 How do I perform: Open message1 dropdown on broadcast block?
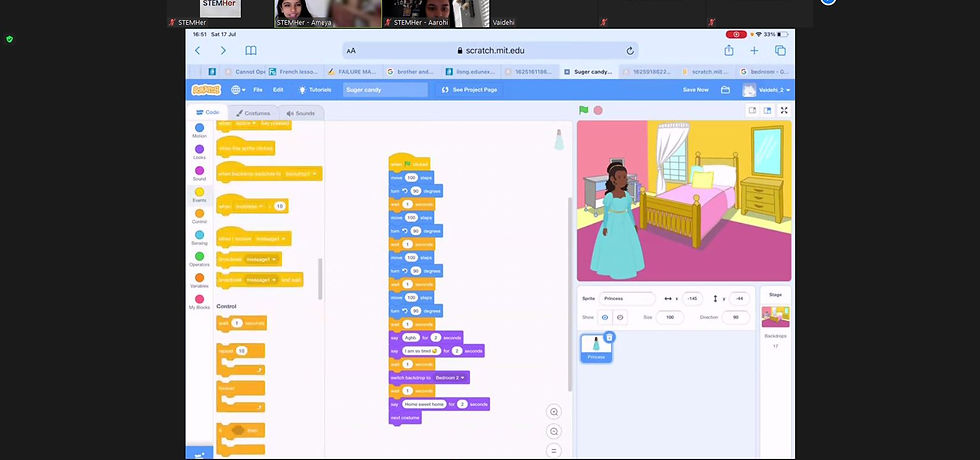tap(261, 259)
